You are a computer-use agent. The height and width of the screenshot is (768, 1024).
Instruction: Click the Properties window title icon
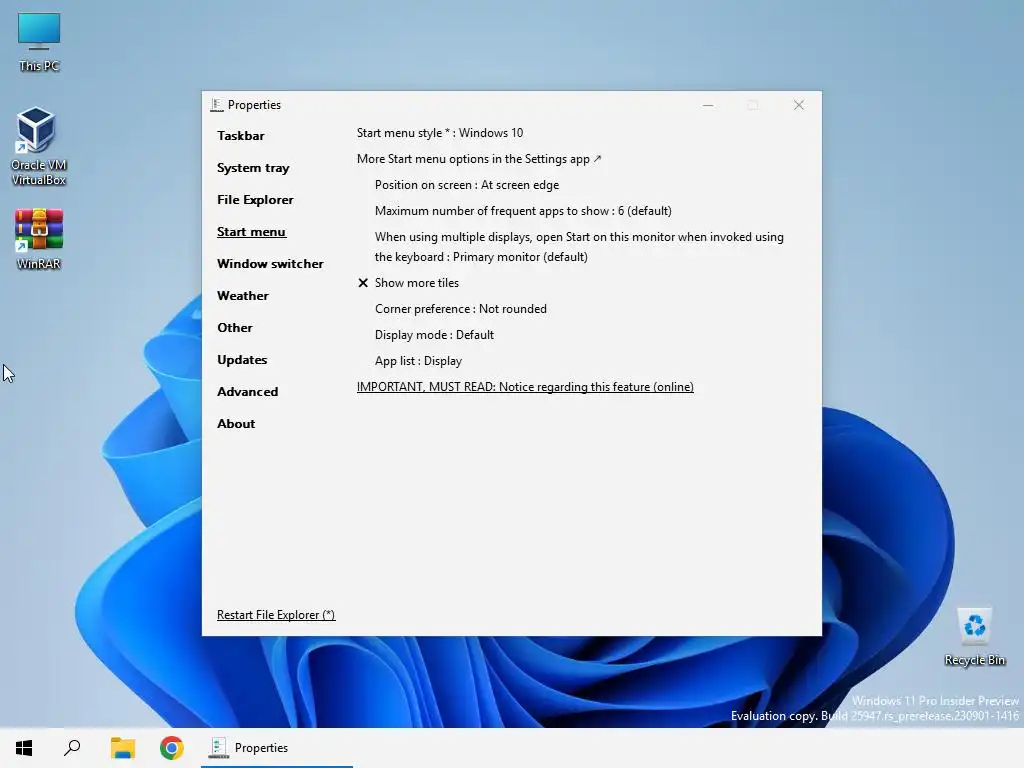pyautogui.click(x=217, y=104)
